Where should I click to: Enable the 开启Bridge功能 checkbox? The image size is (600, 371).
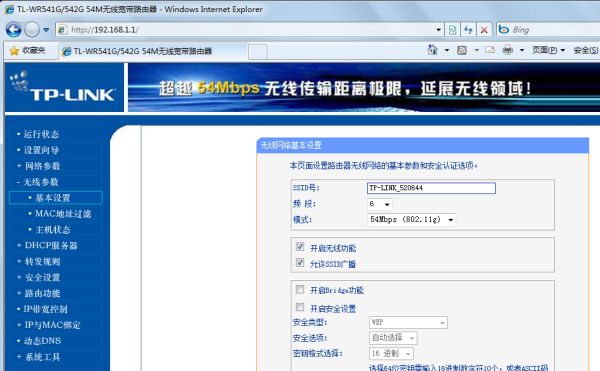(300, 289)
